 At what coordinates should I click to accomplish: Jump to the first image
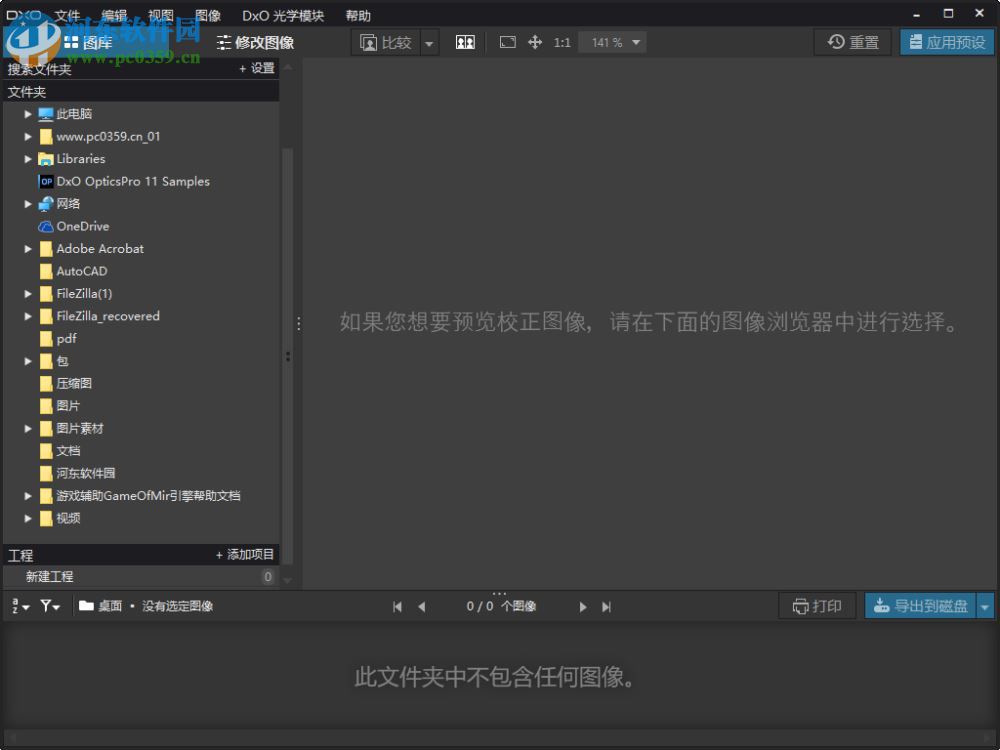pos(397,606)
